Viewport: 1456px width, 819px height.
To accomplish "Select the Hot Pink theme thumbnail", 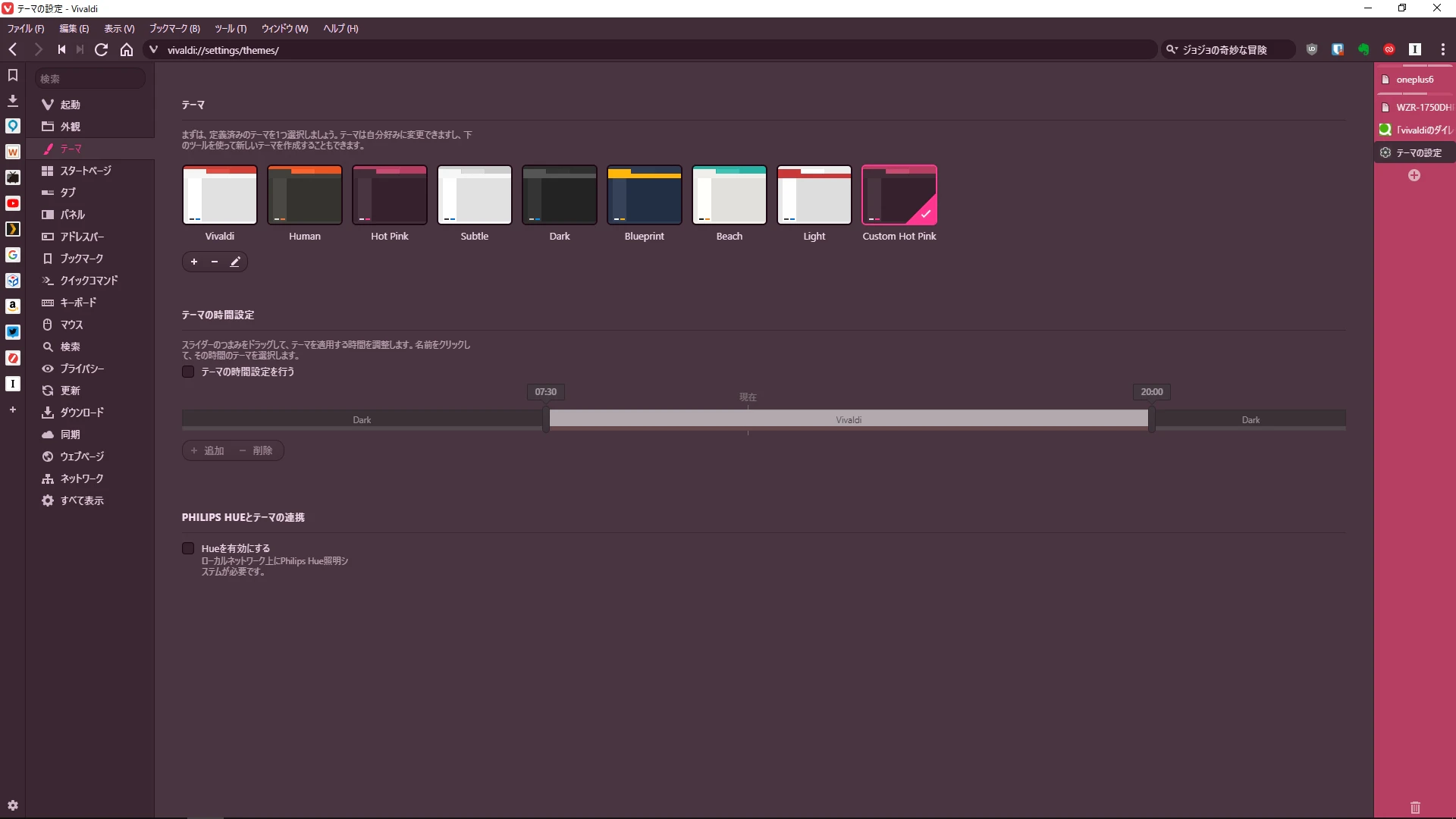I will (x=390, y=195).
